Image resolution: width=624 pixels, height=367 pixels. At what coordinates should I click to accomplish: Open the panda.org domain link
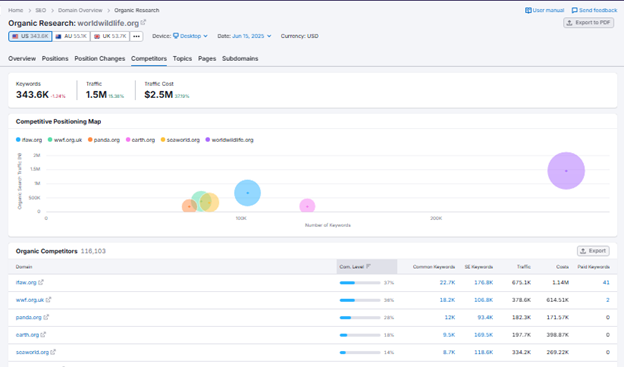pyautogui.click(x=29, y=317)
